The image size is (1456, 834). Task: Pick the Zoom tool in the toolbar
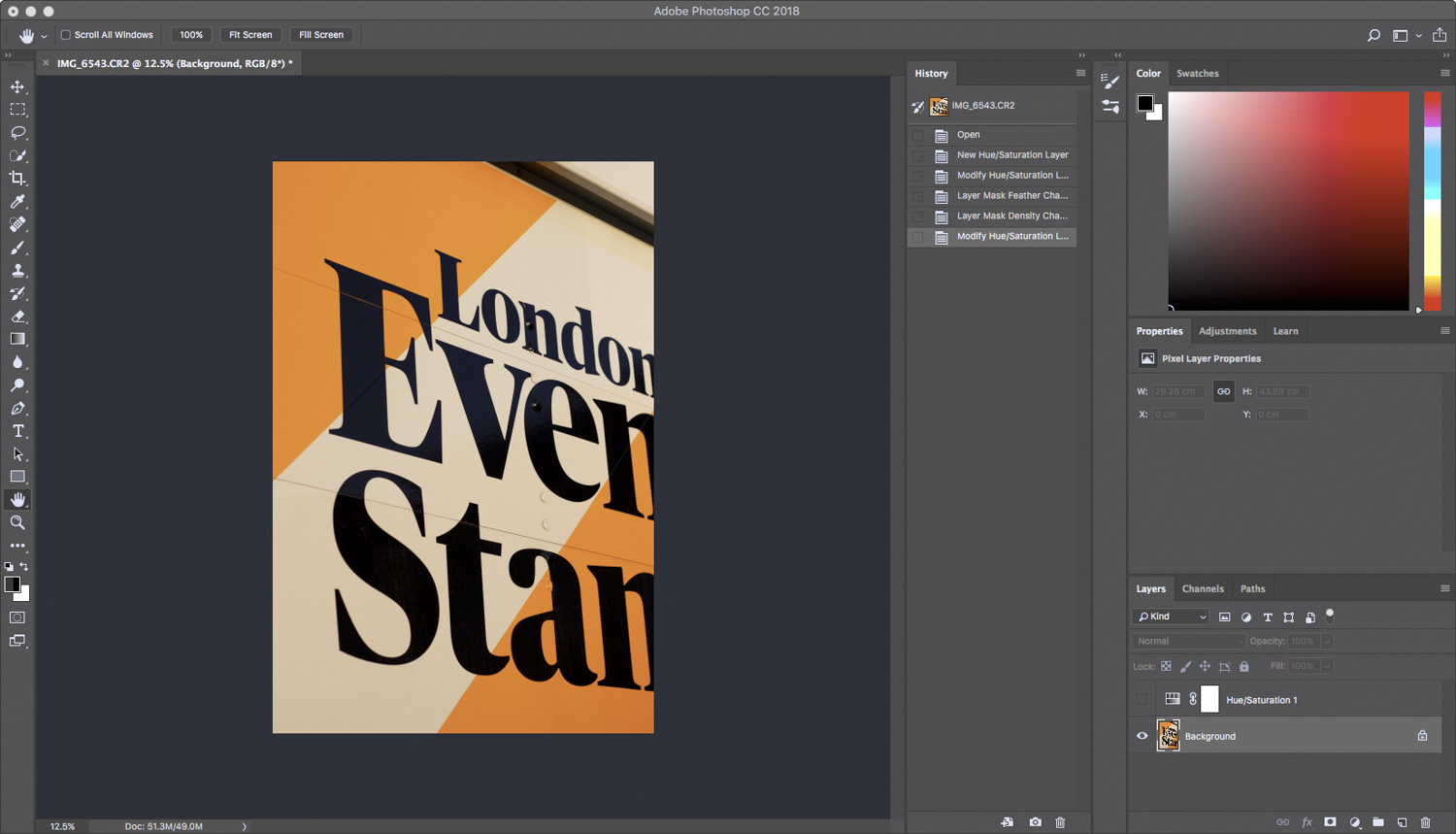tap(17, 522)
